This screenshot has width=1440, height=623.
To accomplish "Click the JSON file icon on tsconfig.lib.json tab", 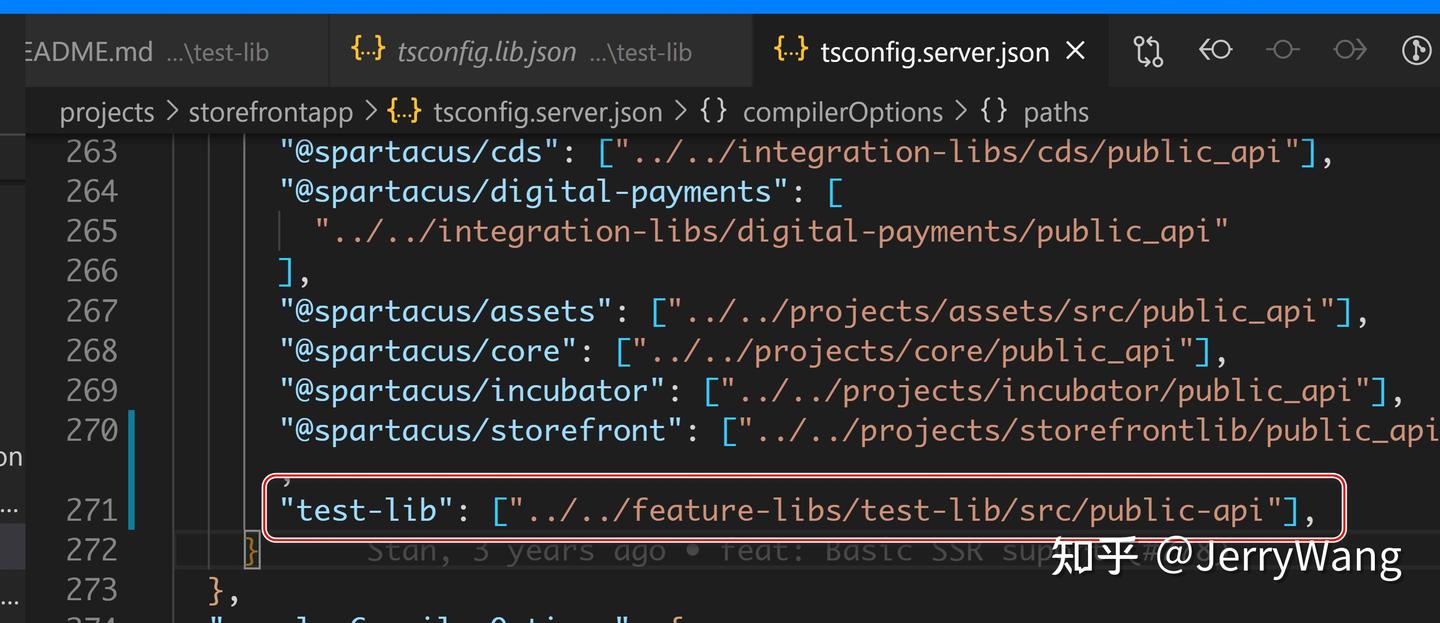I will [367, 49].
